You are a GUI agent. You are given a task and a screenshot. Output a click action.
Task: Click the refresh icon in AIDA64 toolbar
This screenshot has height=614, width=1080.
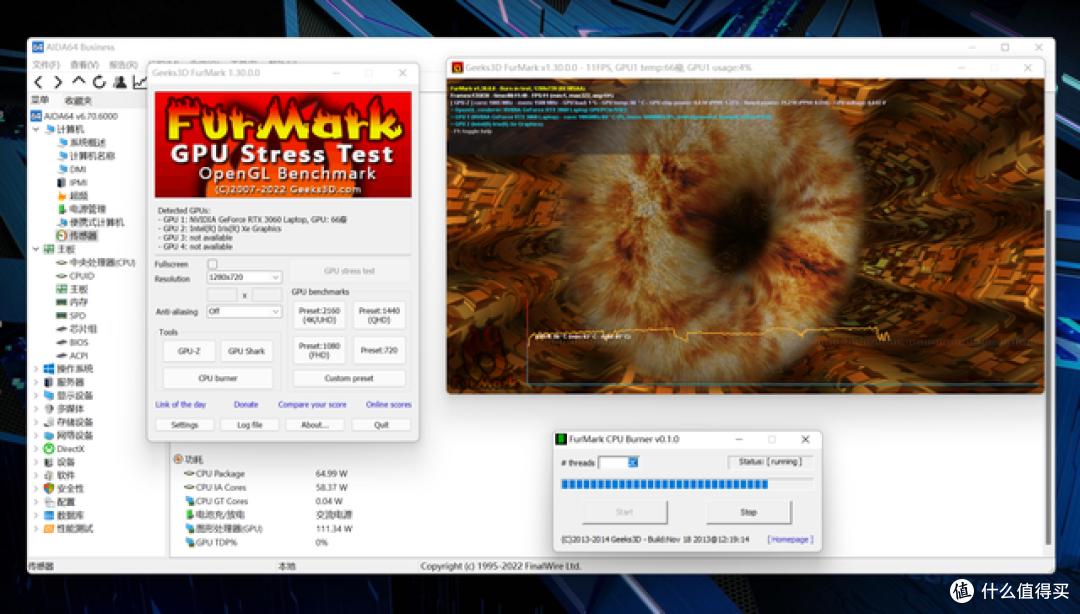coord(99,82)
